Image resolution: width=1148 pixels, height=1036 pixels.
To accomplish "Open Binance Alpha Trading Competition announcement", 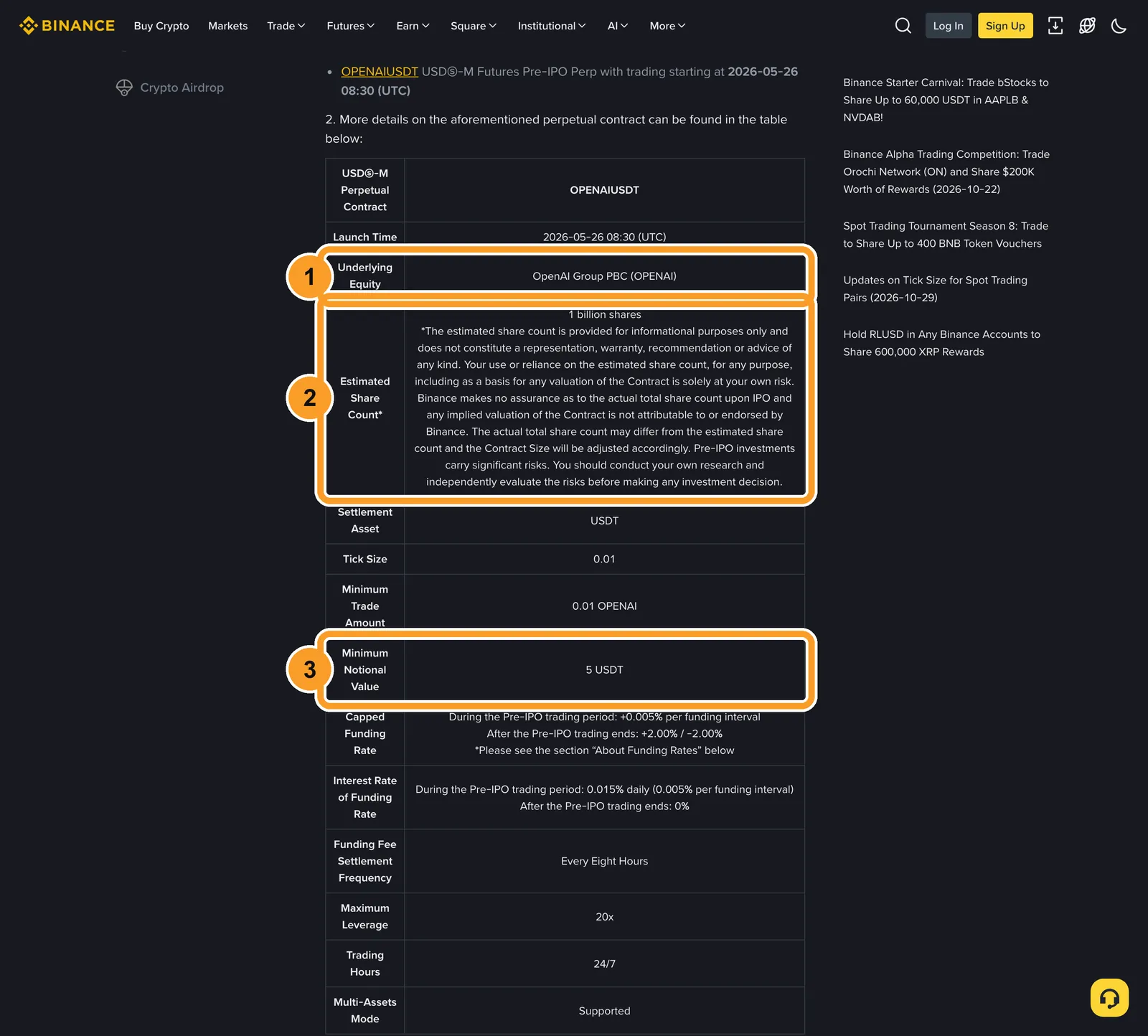I will click(946, 171).
